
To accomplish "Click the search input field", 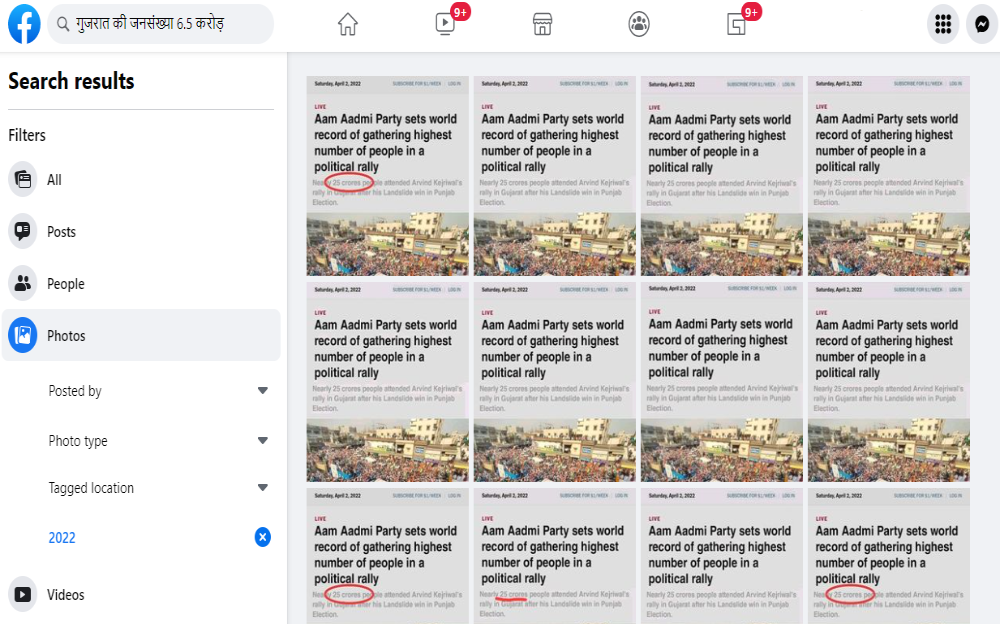I will pyautogui.click(x=170, y=24).
